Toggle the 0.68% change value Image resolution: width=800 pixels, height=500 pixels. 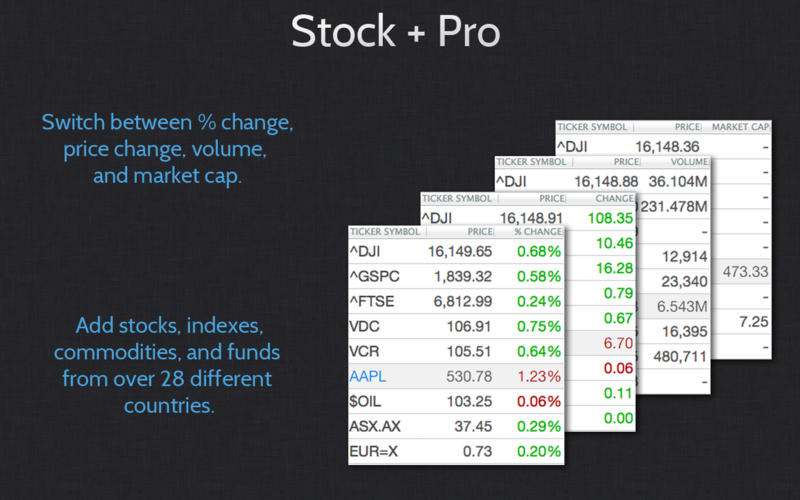tap(540, 251)
